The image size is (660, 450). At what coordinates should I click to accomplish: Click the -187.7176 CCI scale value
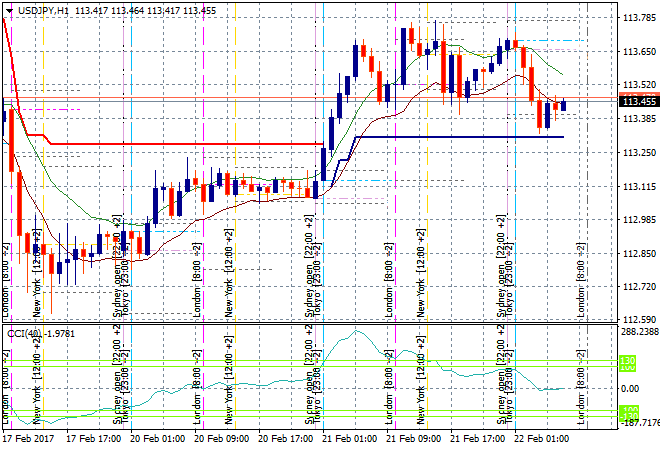638,422
